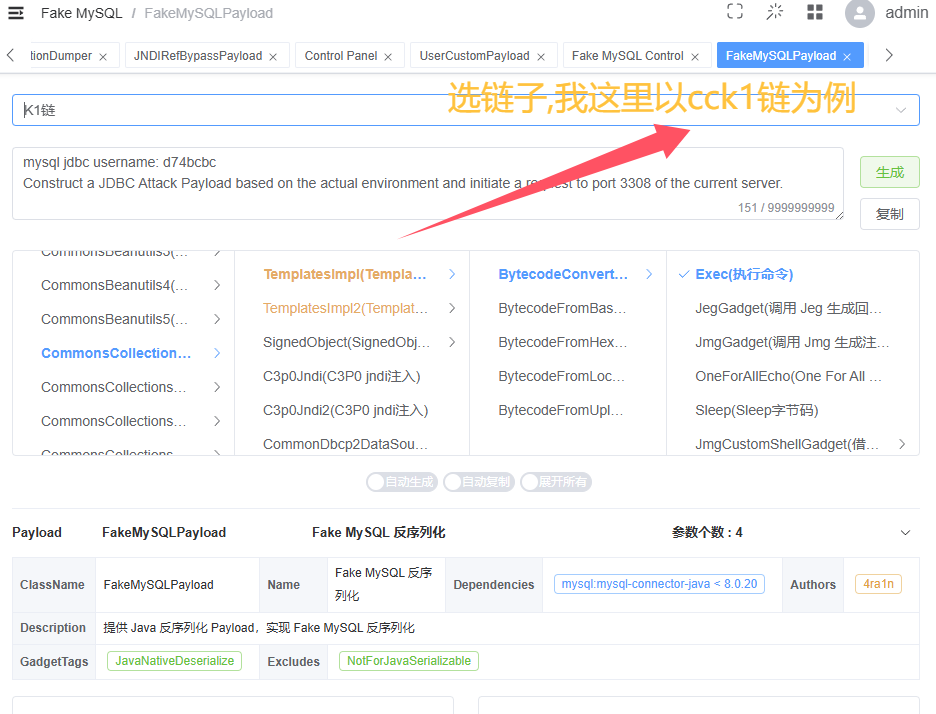Expand CommonsBeanutils5 cascade item
This screenshot has width=936, height=714.
pyautogui.click(x=217, y=319)
